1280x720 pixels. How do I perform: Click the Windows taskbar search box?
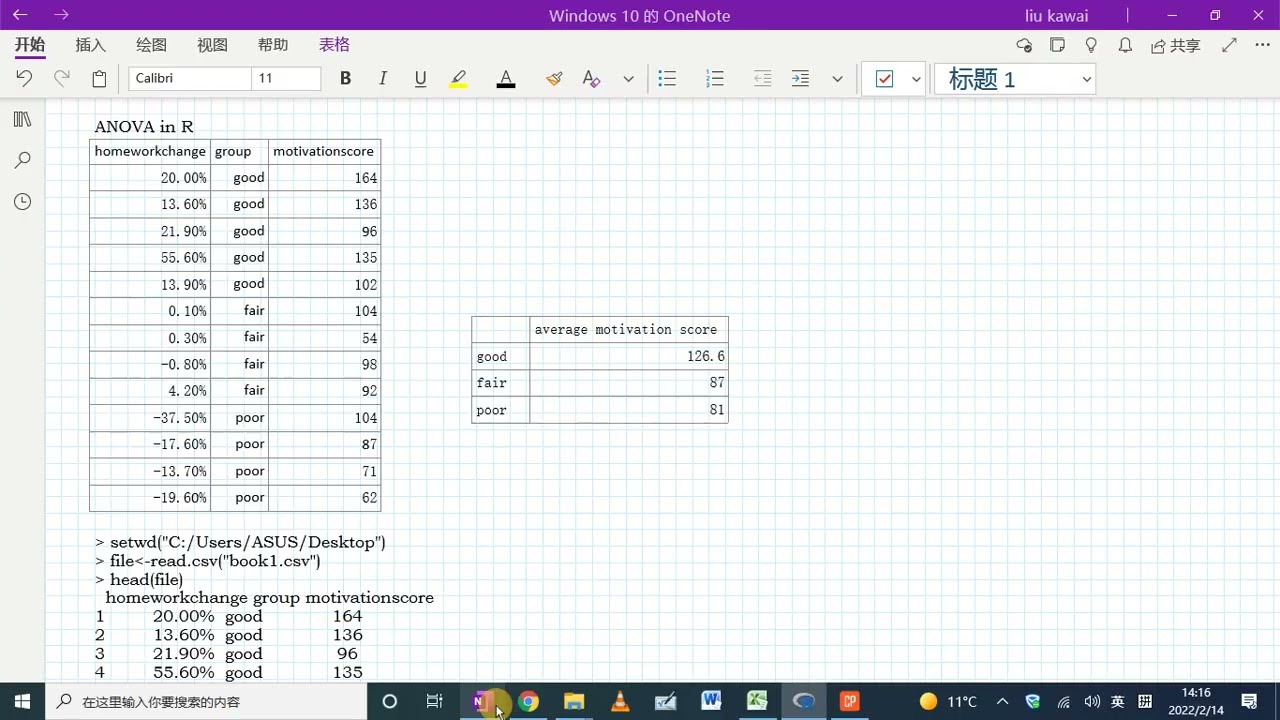pos(206,701)
